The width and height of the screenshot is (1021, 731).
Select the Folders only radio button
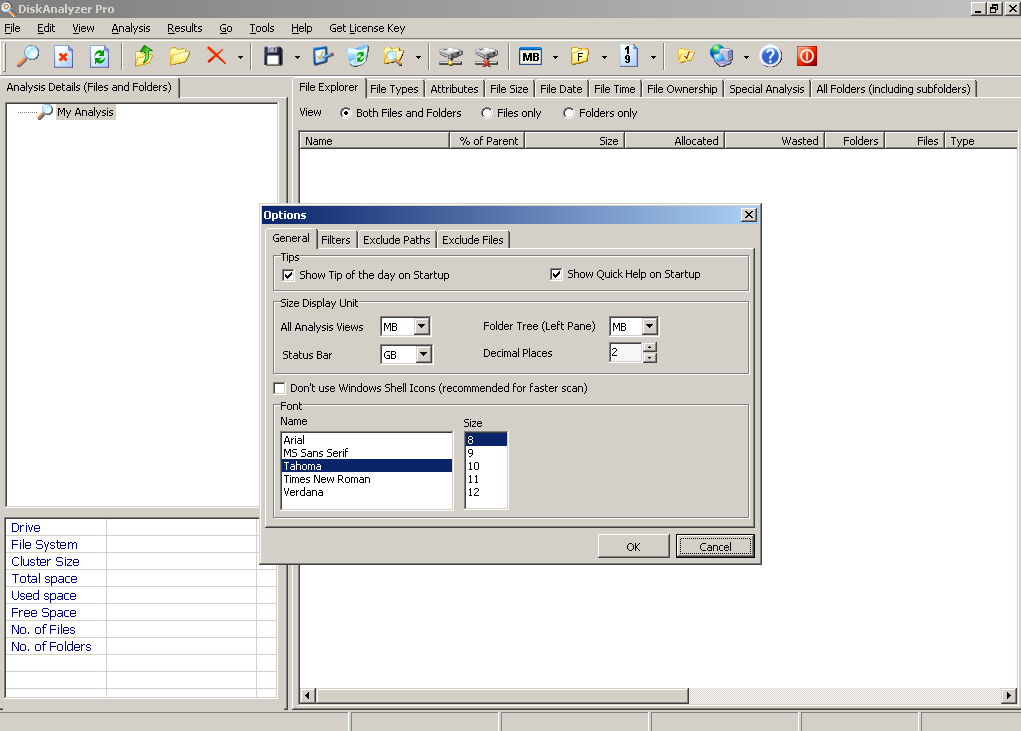pyautogui.click(x=568, y=113)
